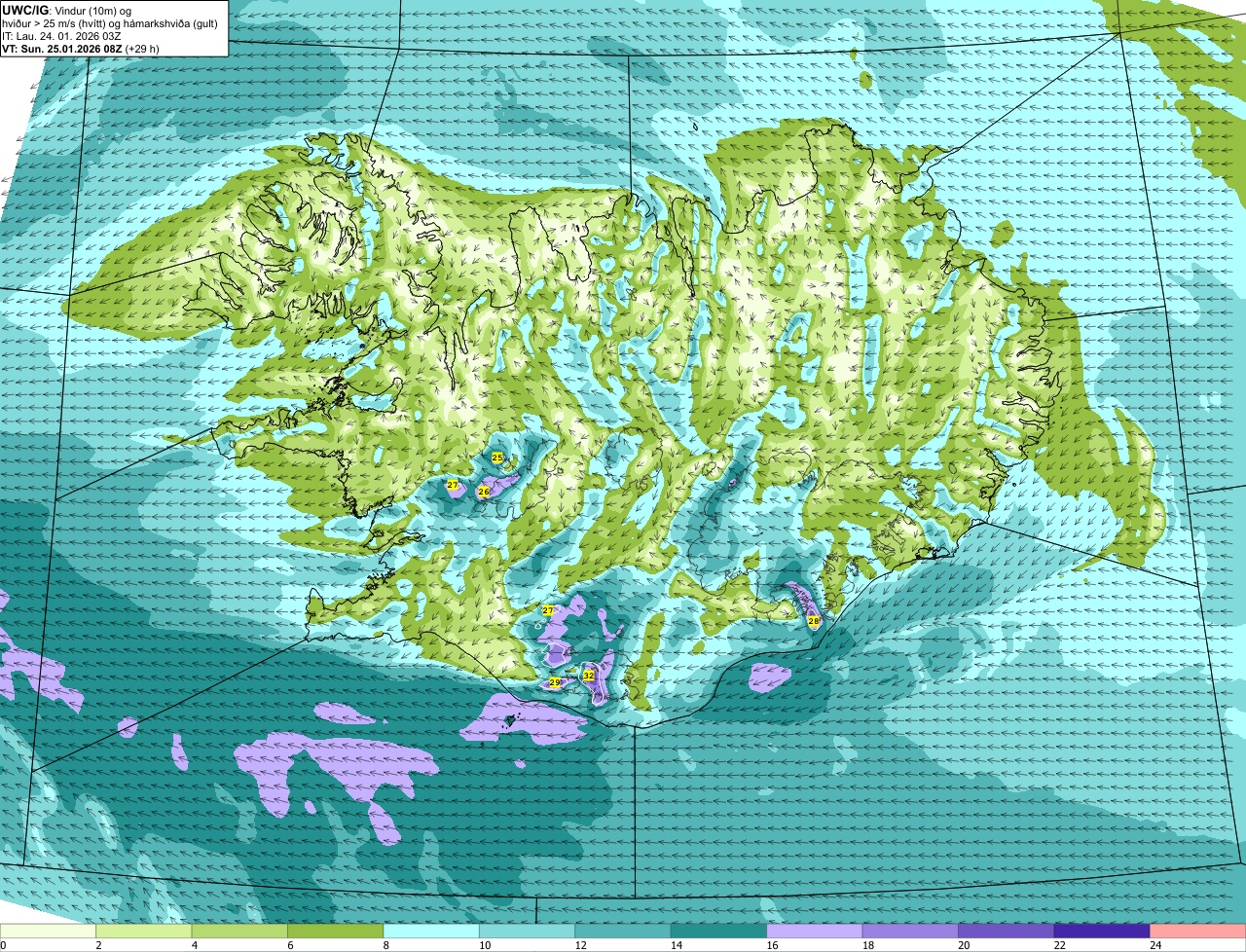Pick the dark indigo 22–24 legend swatch

point(1103,931)
